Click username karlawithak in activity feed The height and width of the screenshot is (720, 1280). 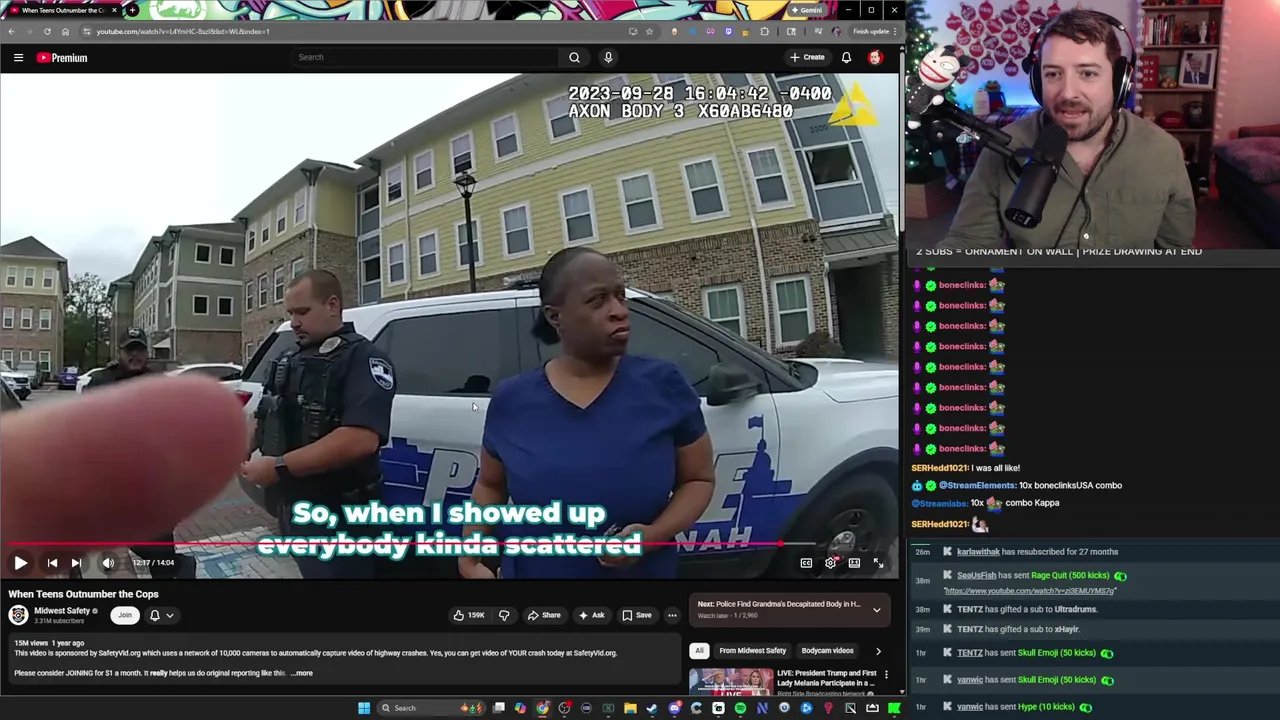click(x=978, y=552)
